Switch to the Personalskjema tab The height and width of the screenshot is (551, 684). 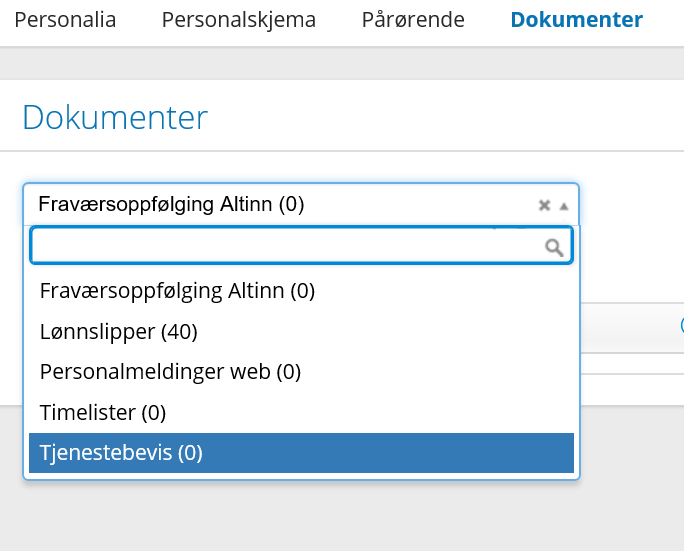[x=239, y=20]
